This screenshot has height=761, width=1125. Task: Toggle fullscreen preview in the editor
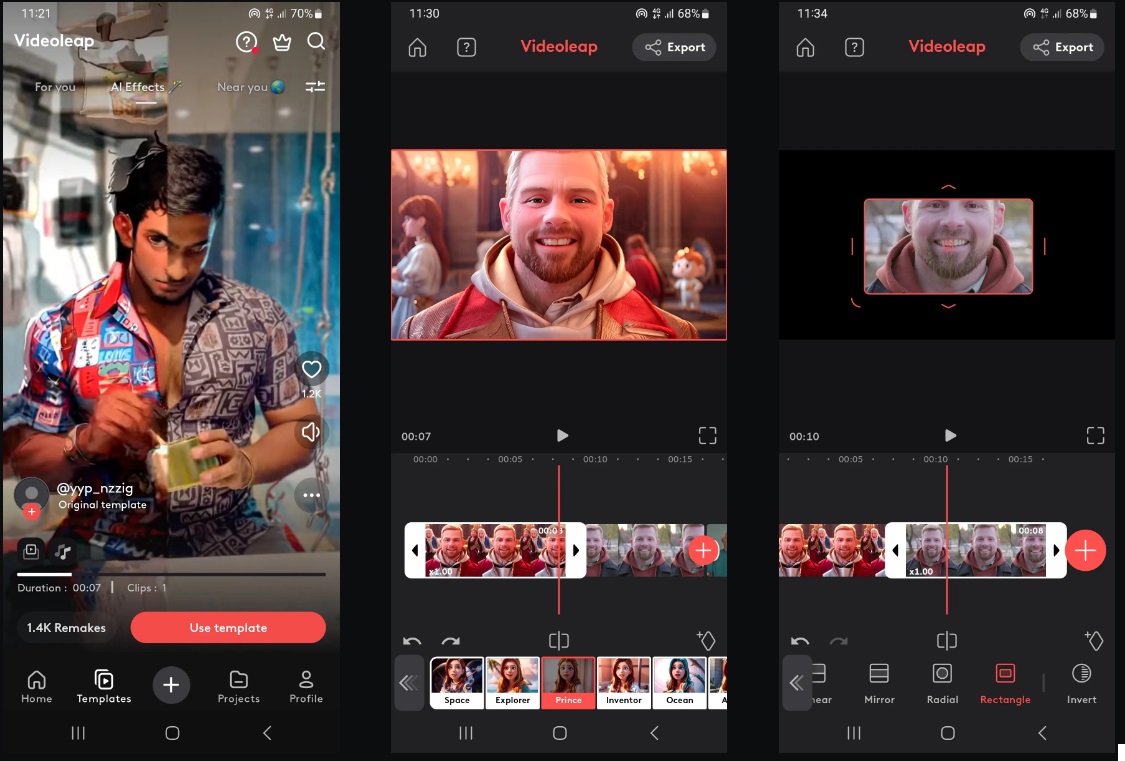707,435
